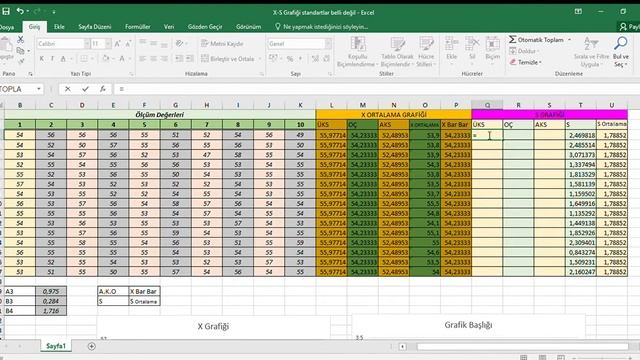Click the Redo arrow icon
The height and width of the screenshot is (360, 640).
pyautogui.click(x=37, y=11)
